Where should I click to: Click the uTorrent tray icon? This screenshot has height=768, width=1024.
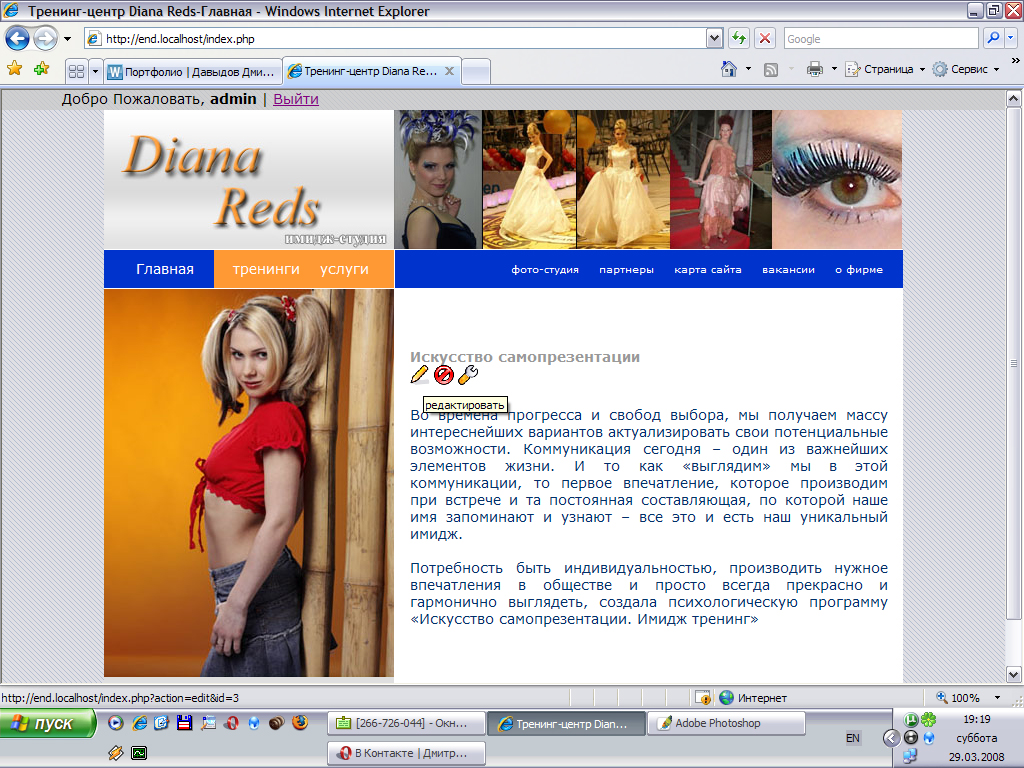click(x=910, y=720)
